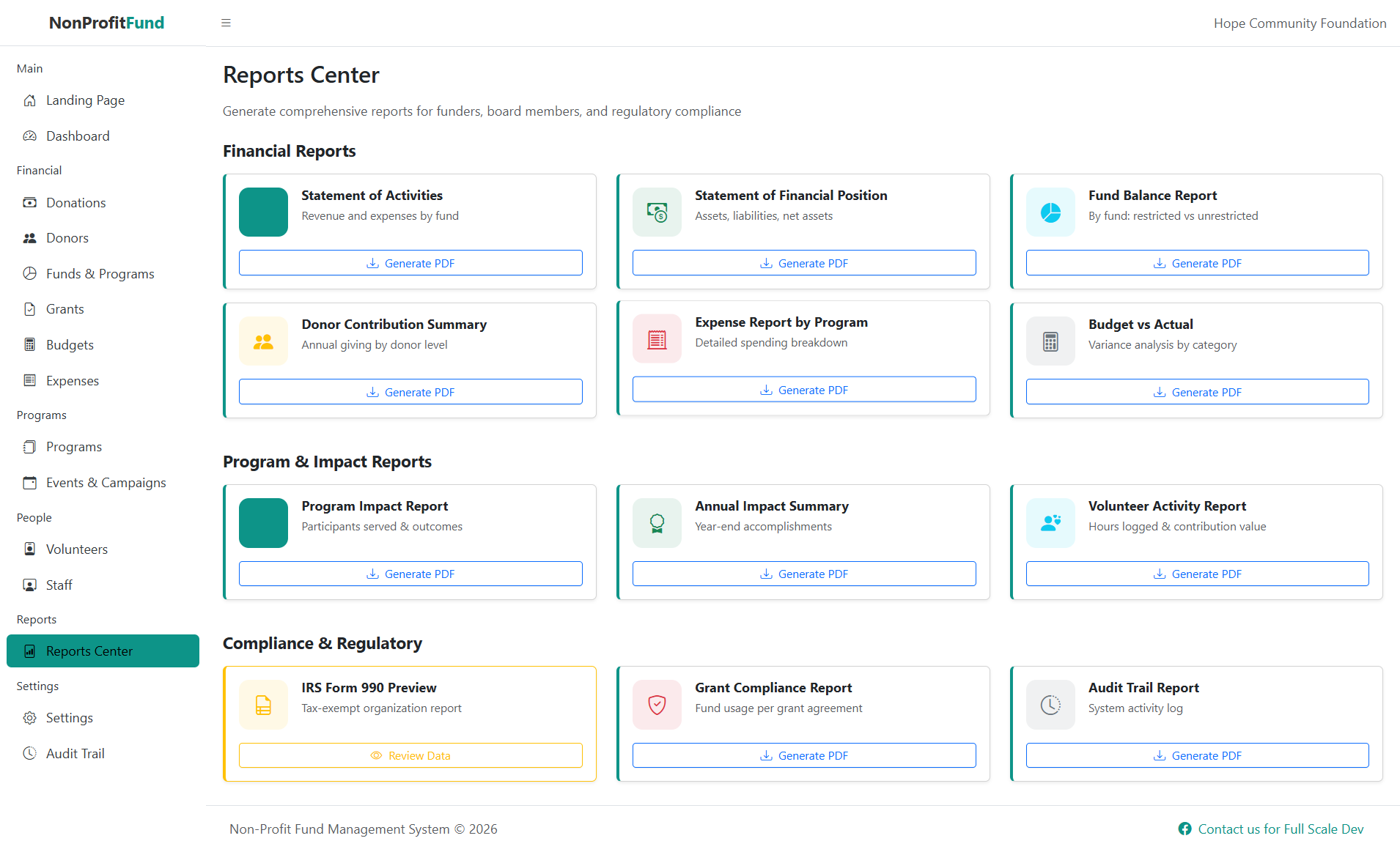Image resolution: width=1400 pixels, height=852 pixels.
Task: Select the Donations icon in the sidebar
Action: (29, 202)
